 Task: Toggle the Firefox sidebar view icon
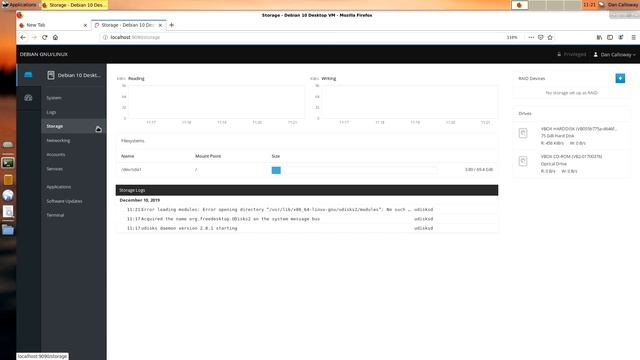coord(610,37)
